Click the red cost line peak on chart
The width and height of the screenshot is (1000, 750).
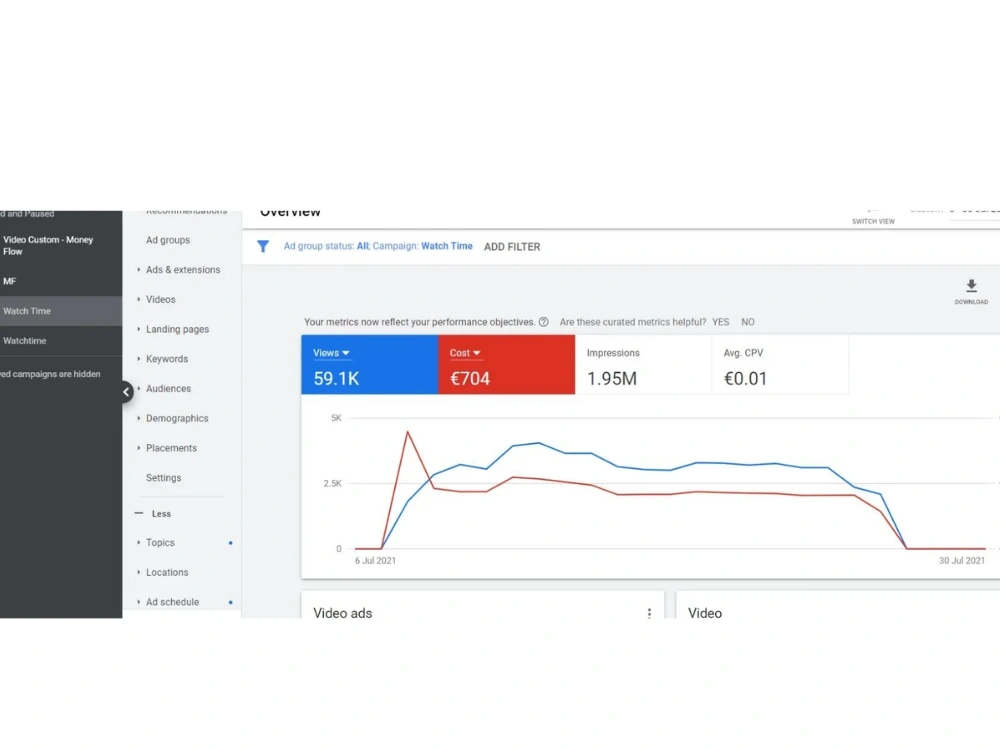click(x=408, y=432)
